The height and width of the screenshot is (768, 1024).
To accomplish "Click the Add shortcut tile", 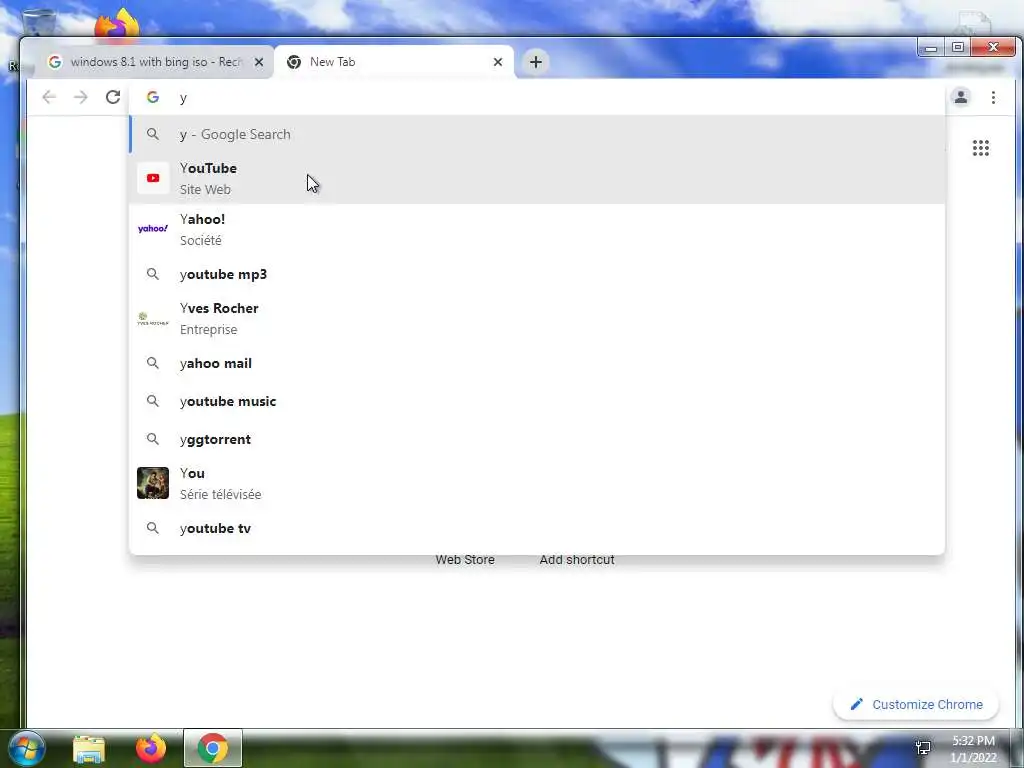I will pos(577,560).
